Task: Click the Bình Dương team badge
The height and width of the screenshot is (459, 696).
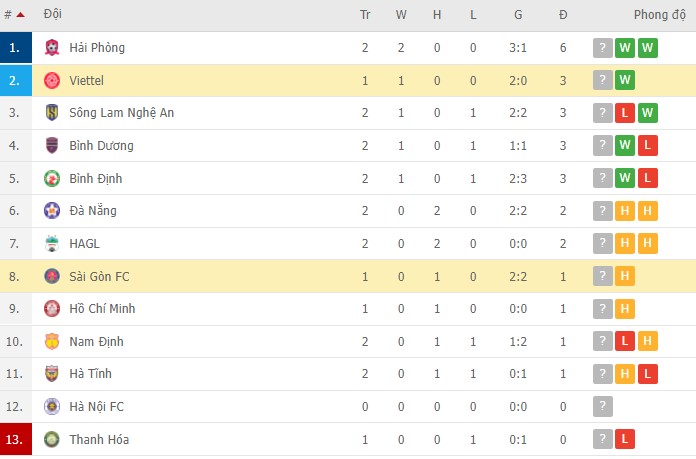Action: tap(52, 146)
